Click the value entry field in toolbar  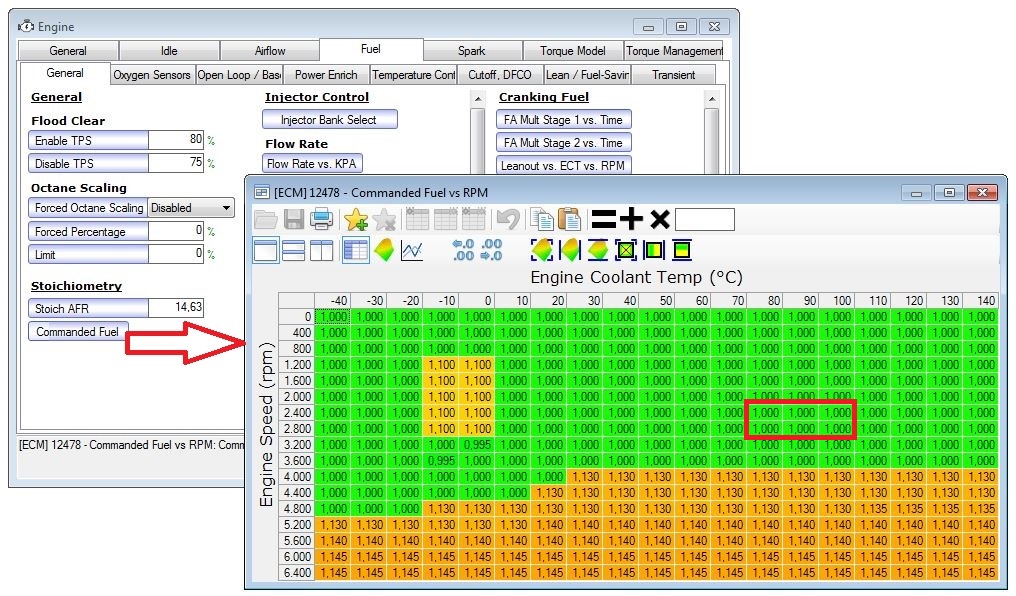704,220
